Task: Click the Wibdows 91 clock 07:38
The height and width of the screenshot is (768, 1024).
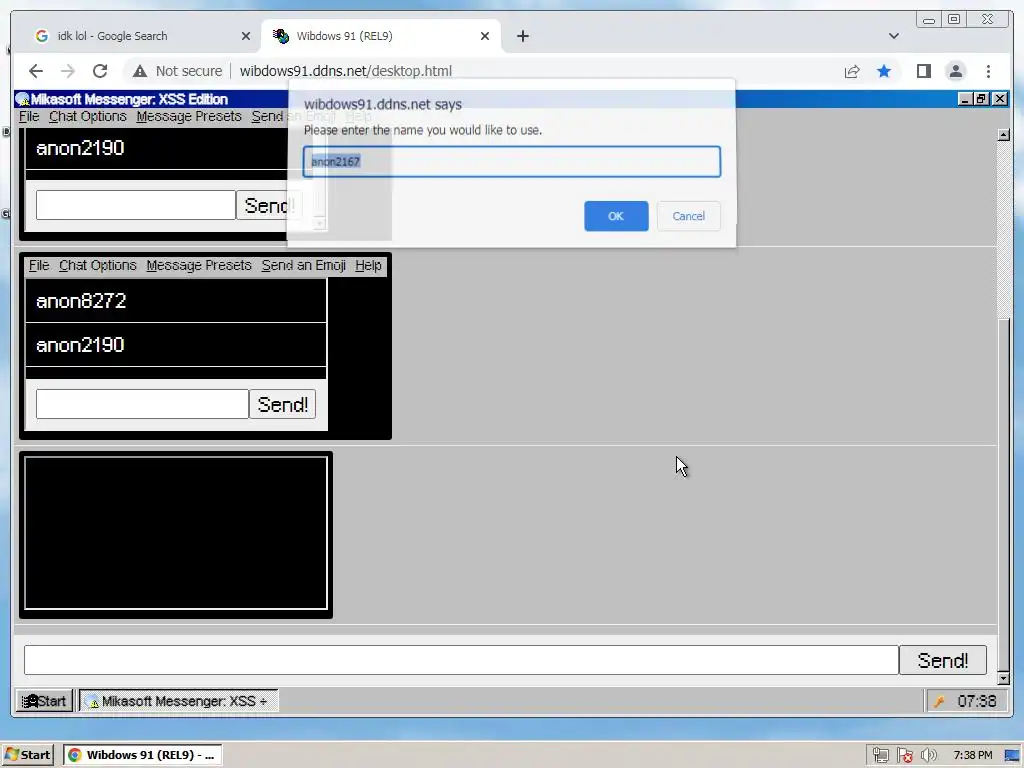Action: coord(976,701)
